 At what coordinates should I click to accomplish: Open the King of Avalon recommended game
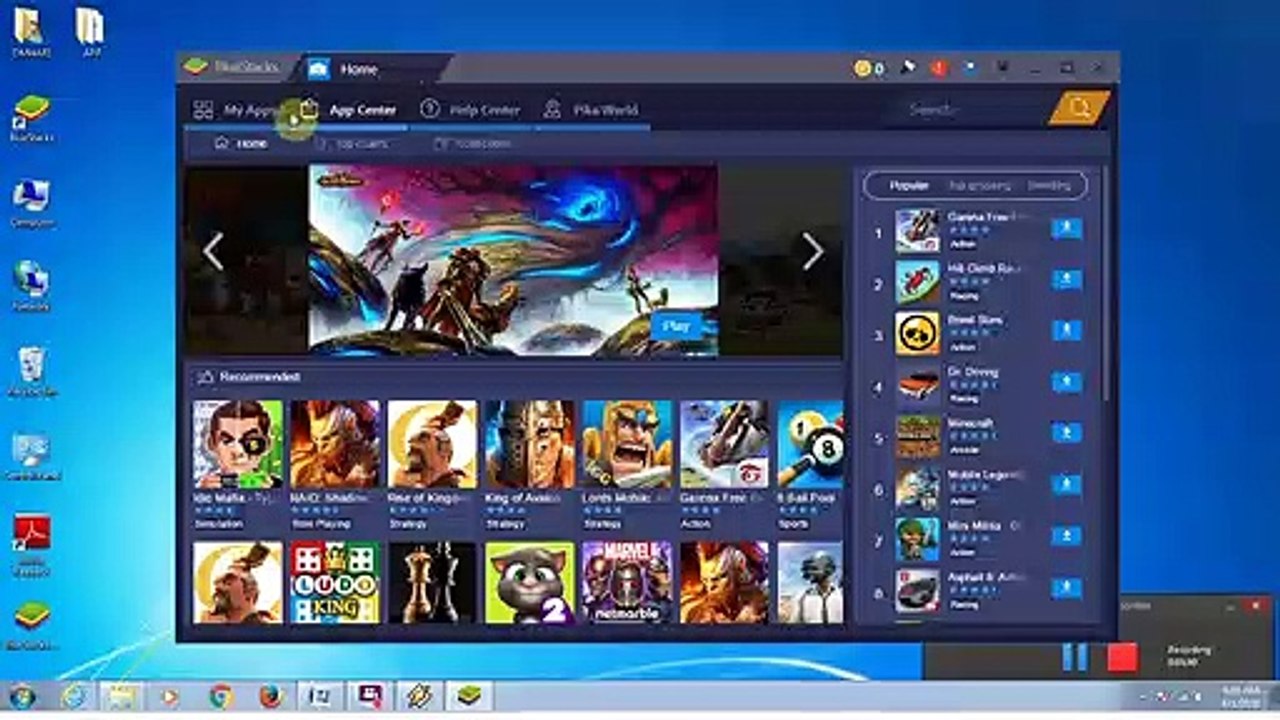[530, 444]
